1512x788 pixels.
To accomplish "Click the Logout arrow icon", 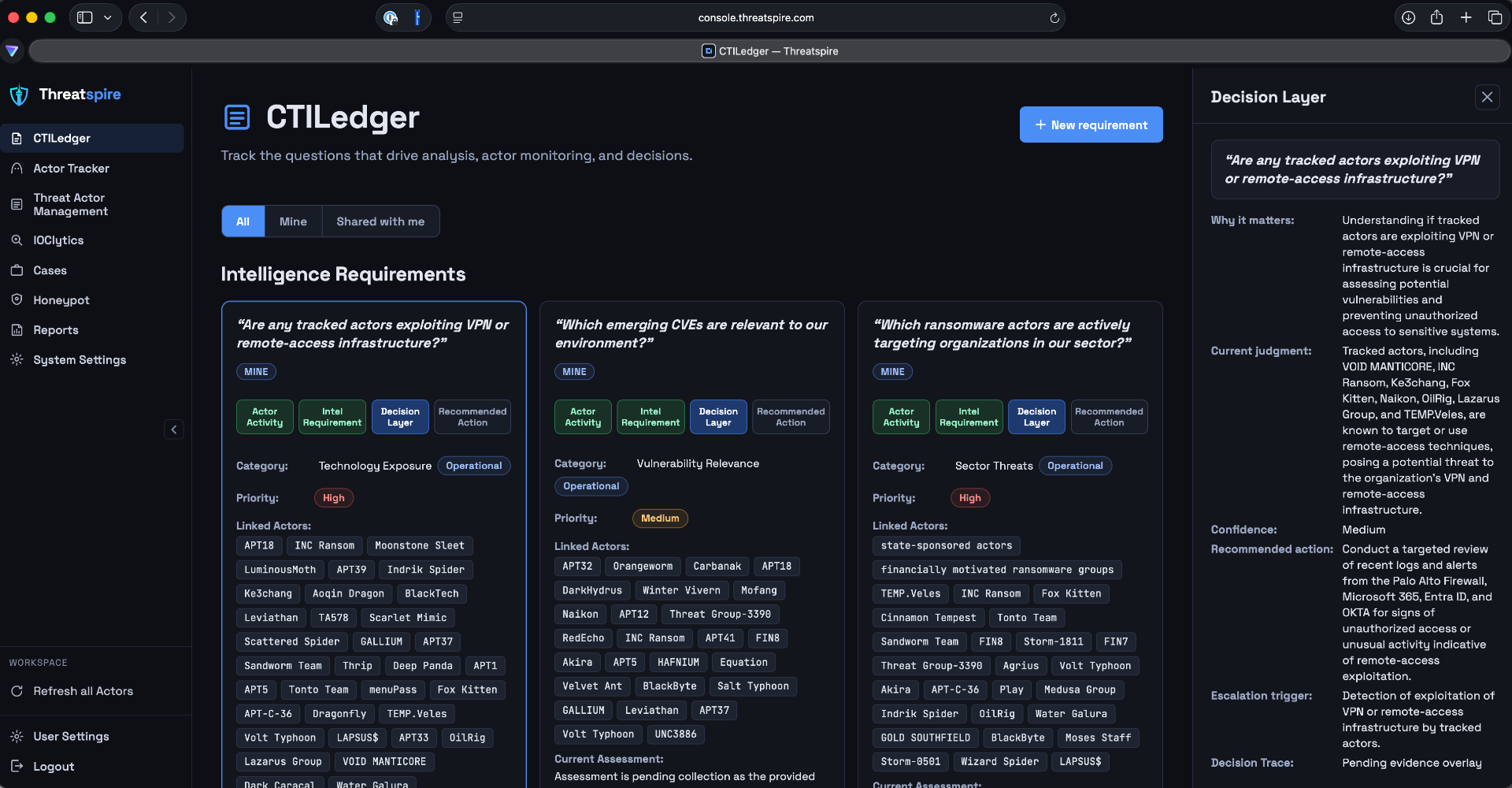I will point(17,767).
